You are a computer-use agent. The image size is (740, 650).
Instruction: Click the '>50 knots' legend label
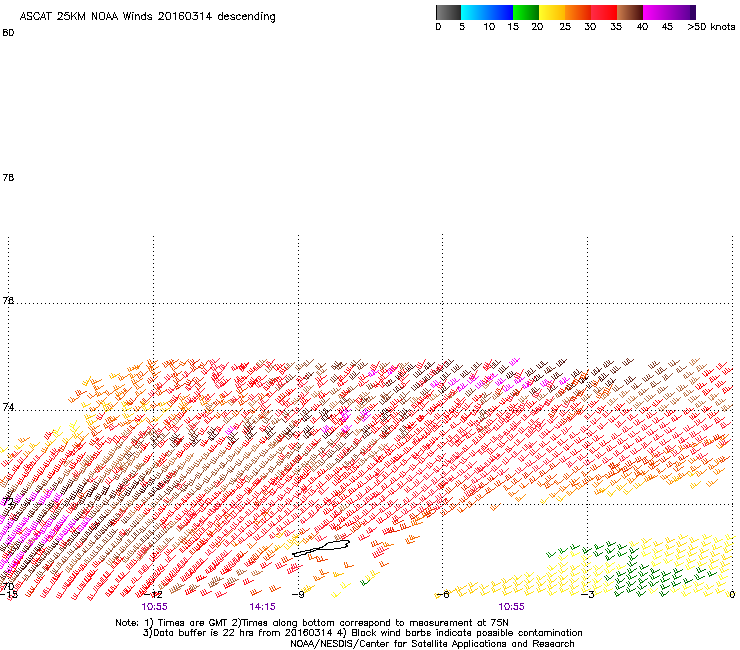pos(711,27)
